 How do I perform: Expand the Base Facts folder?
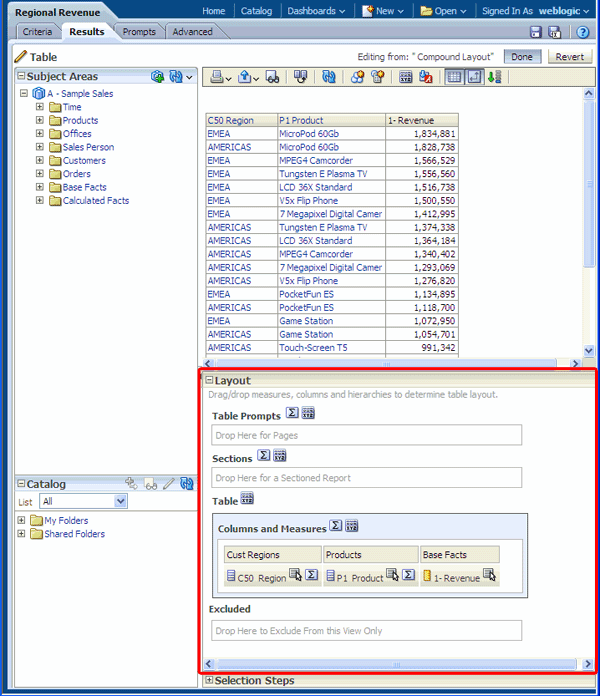point(39,187)
